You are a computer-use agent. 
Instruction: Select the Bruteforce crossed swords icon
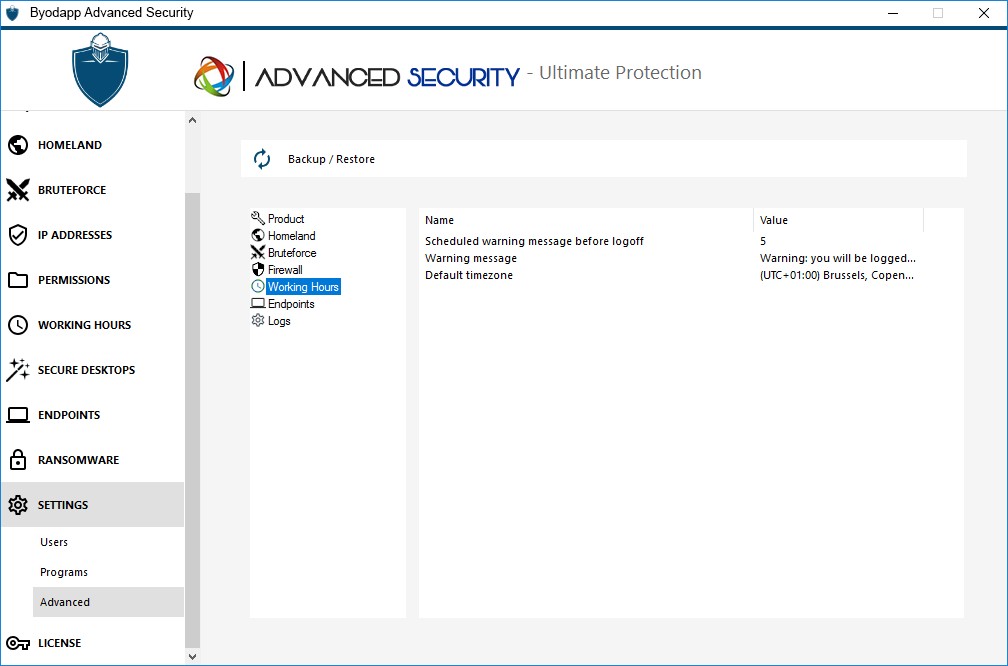(x=17, y=190)
